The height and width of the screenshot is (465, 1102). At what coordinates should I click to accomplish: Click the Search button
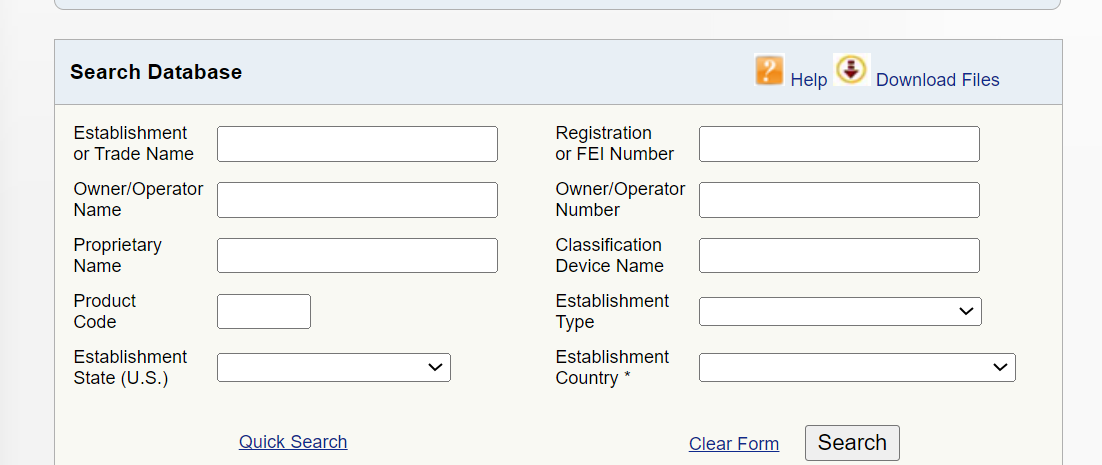pos(852,443)
